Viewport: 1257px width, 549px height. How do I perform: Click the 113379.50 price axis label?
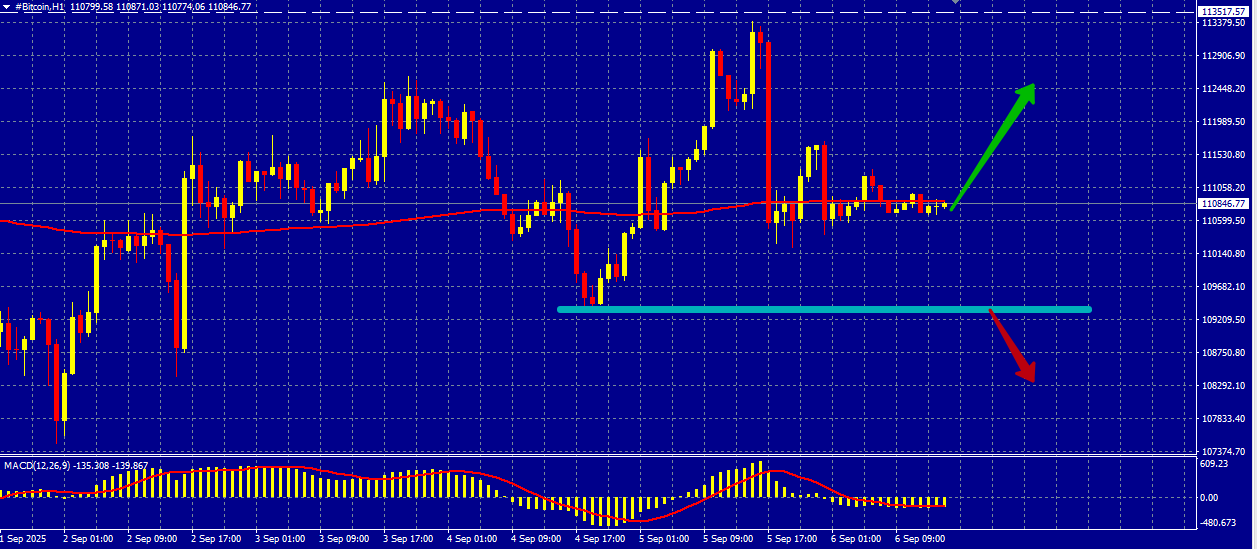(x=1223, y=23)
